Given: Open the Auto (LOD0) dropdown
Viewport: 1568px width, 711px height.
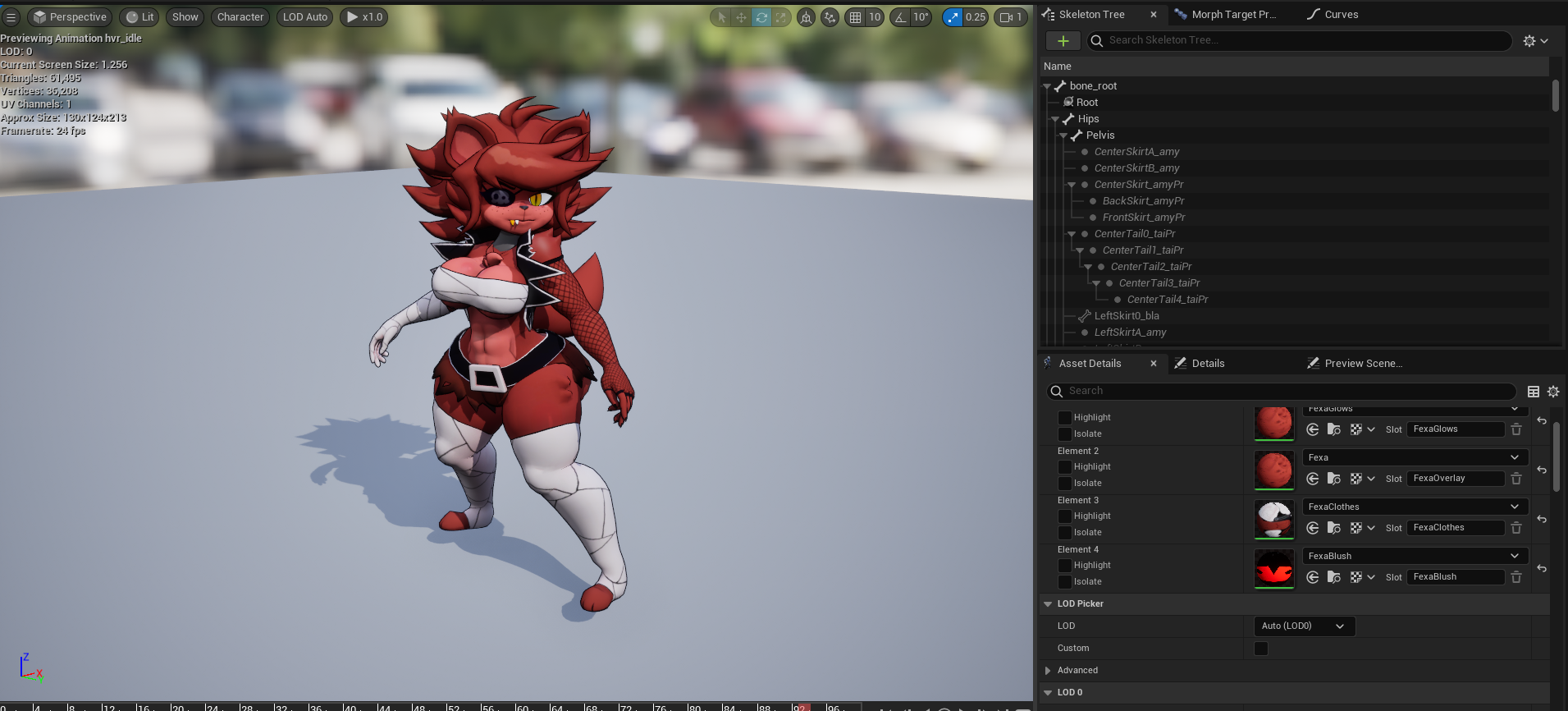Looking at the screenshot, I should [1305, 626].
